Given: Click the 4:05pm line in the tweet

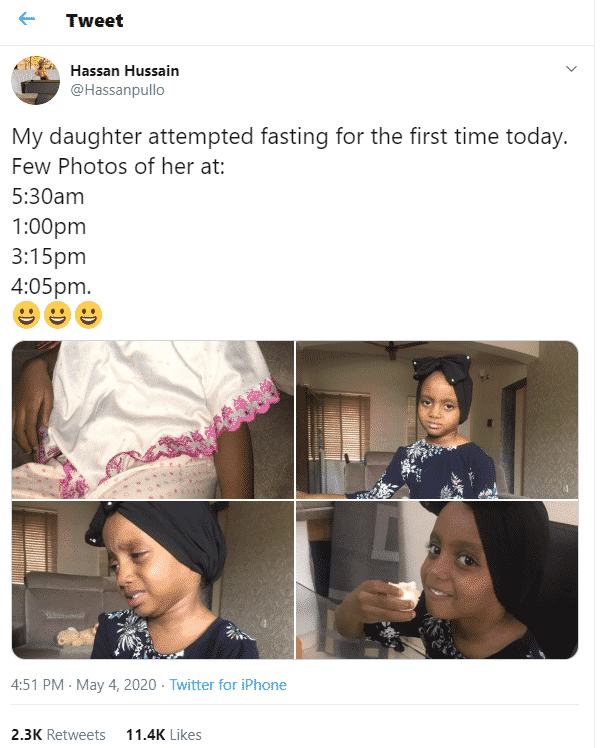Looking at the screenshot, I should (51, 286).
